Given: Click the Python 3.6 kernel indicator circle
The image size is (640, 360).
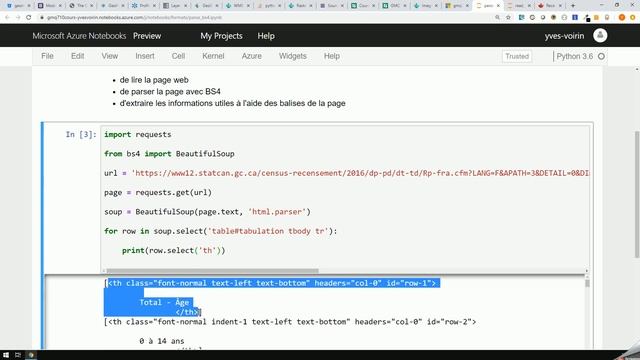Looking at the screenshot, I should click(x=601, y=56).
